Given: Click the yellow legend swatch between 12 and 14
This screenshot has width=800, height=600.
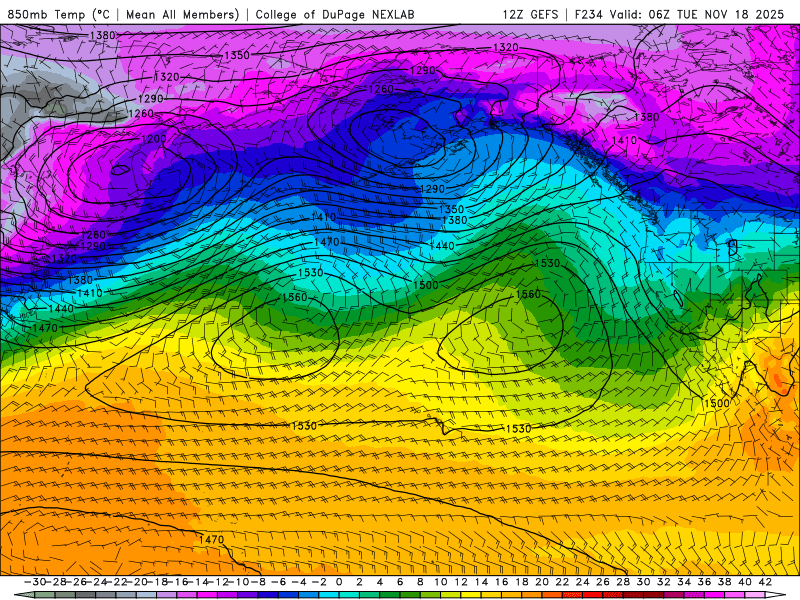Looking at the screenshot, I should pos(471,595).
